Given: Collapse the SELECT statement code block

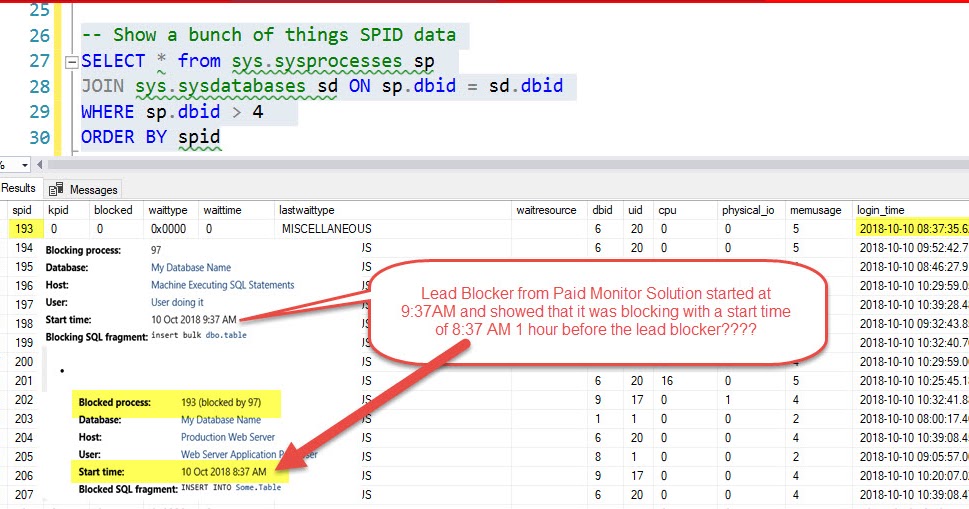Looking at the screenshot, I should click(x=72, y=62).
